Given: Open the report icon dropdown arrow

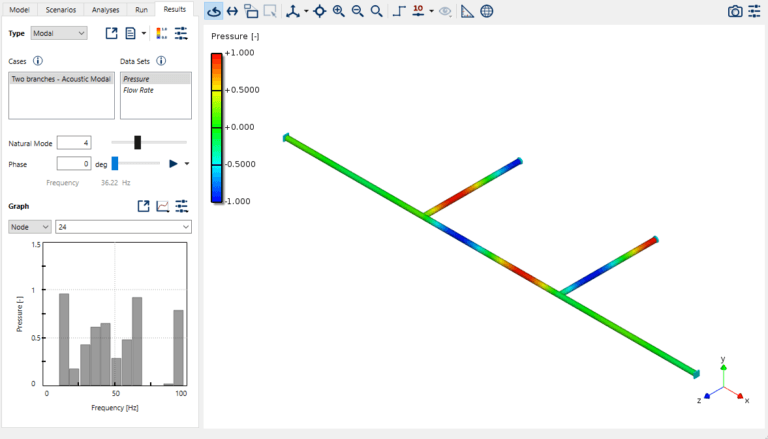Looking at the screenshot, I should coord(144,33).
